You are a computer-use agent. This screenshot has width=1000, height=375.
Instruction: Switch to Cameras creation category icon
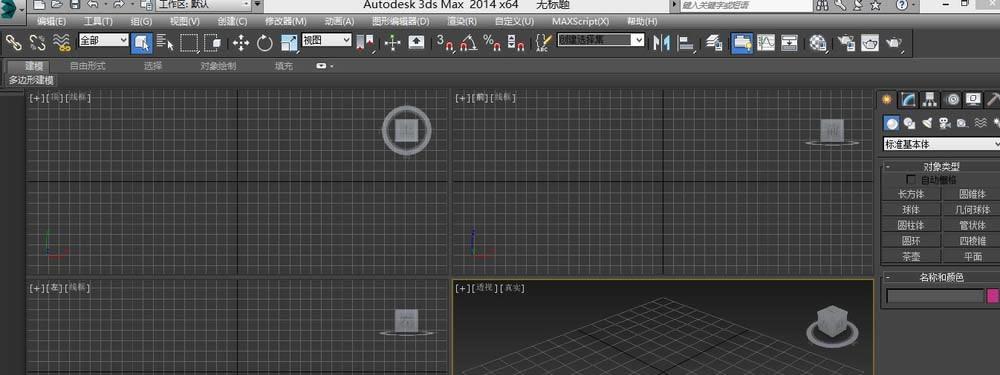[945, 123]
